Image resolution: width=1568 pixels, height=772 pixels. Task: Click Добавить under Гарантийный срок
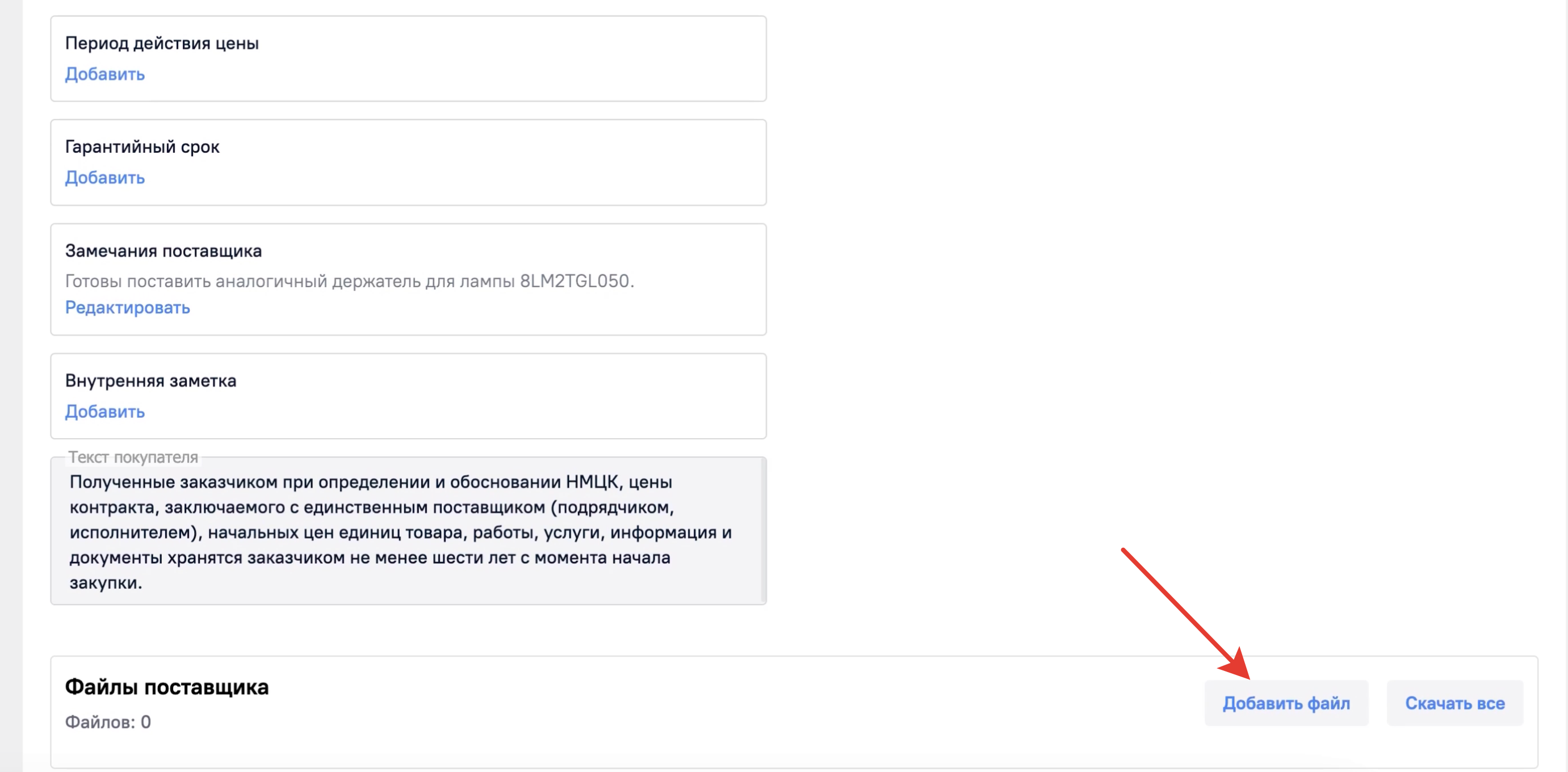(x=104, y=178)
